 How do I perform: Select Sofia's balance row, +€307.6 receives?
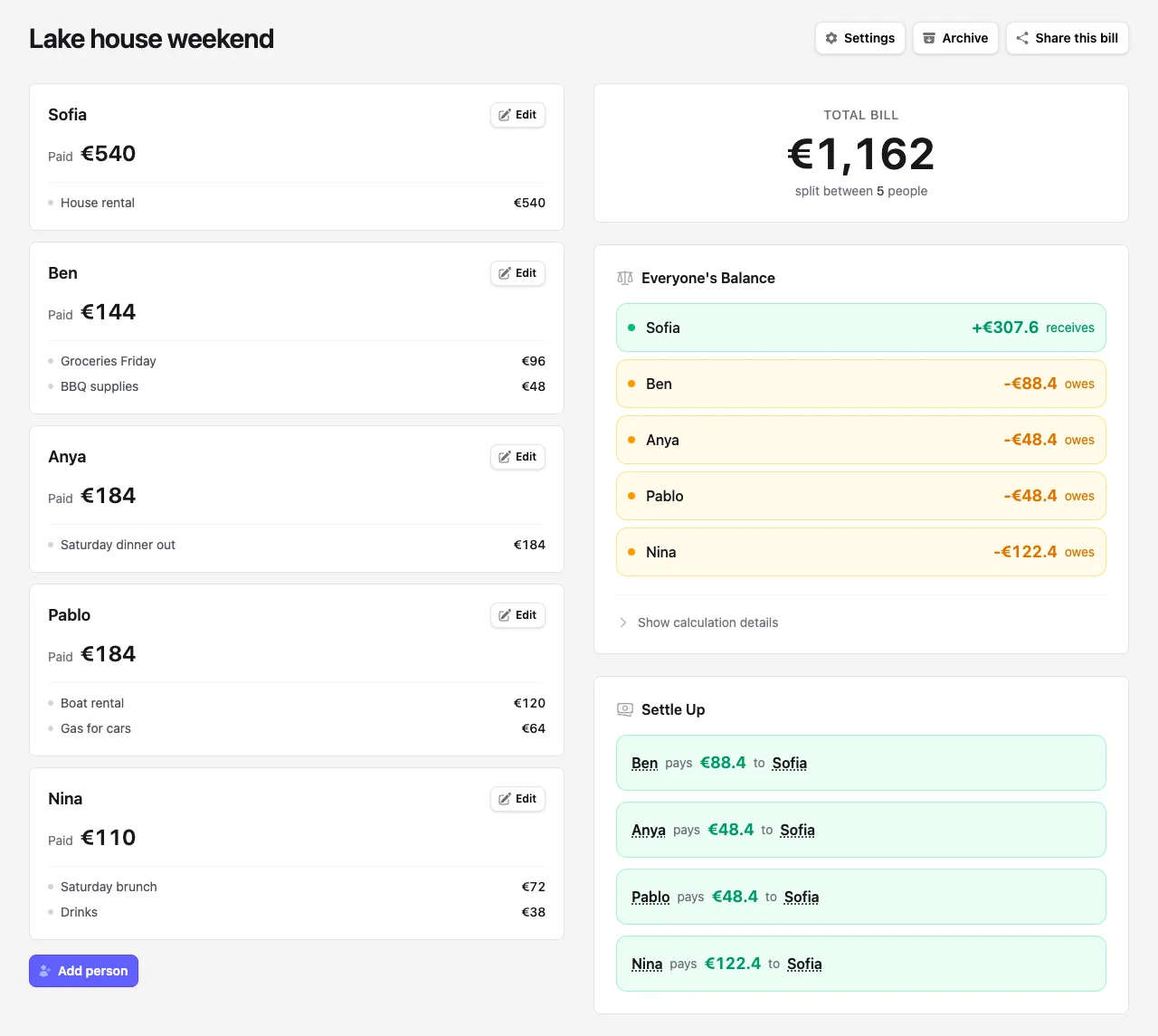861,328
